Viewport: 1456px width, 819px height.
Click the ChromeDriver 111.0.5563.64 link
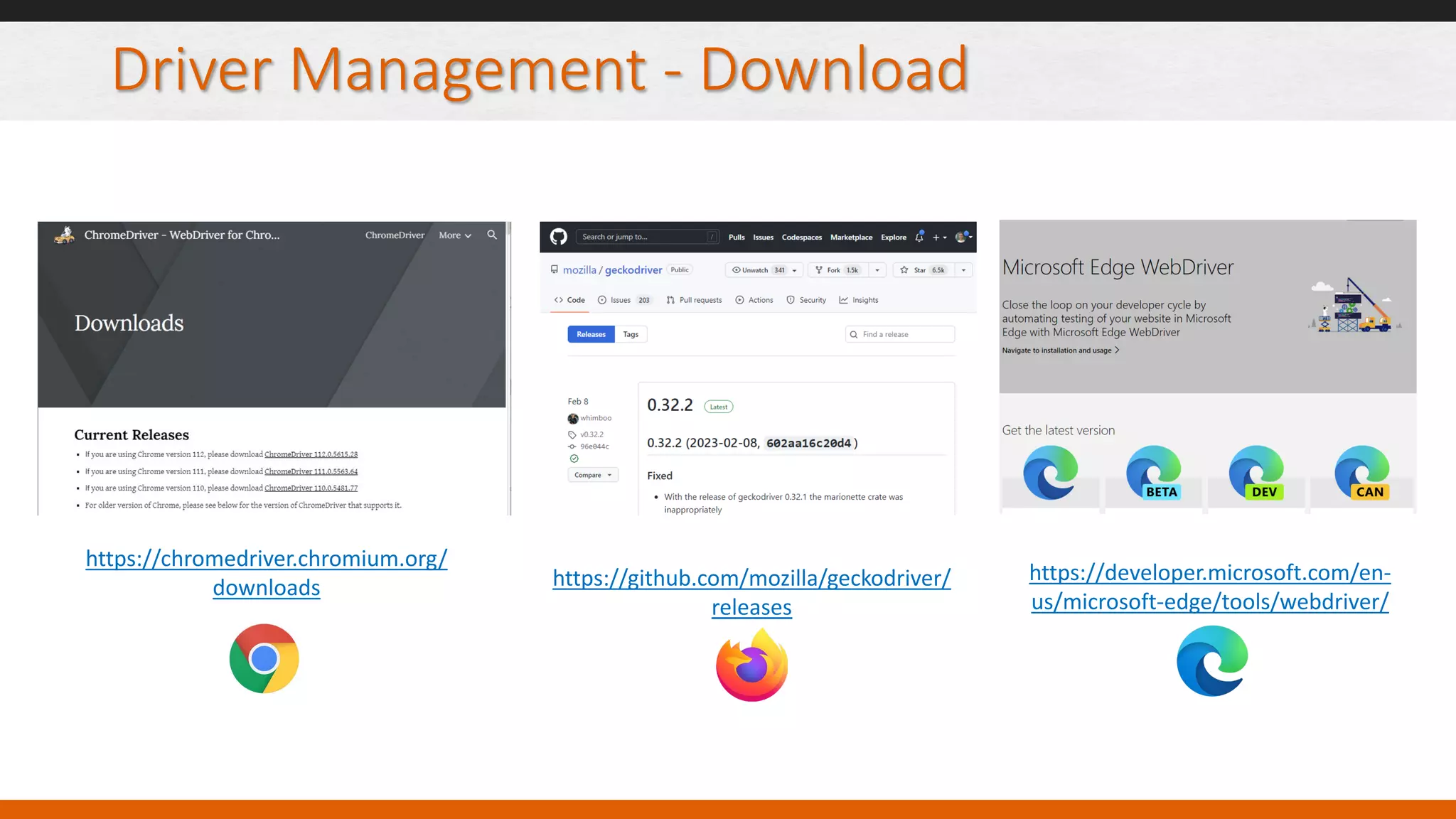pos(311,471)
